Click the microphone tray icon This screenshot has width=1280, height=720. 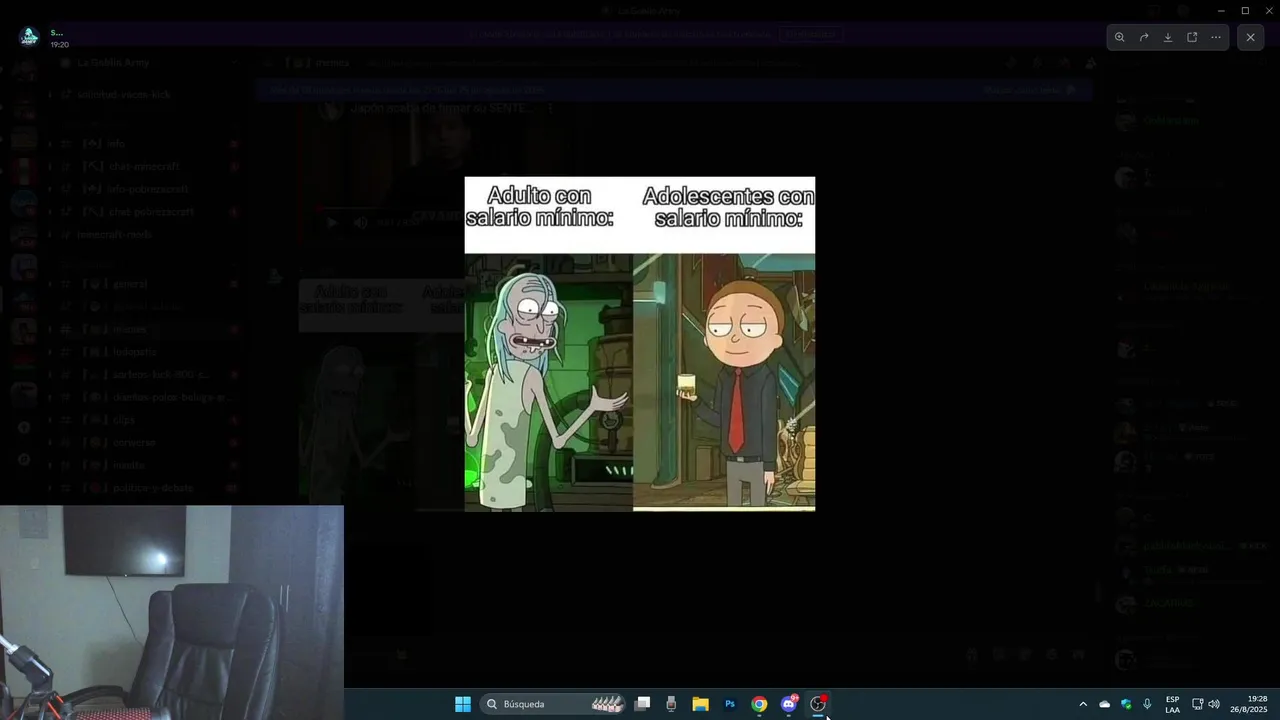pos(1147,704)
